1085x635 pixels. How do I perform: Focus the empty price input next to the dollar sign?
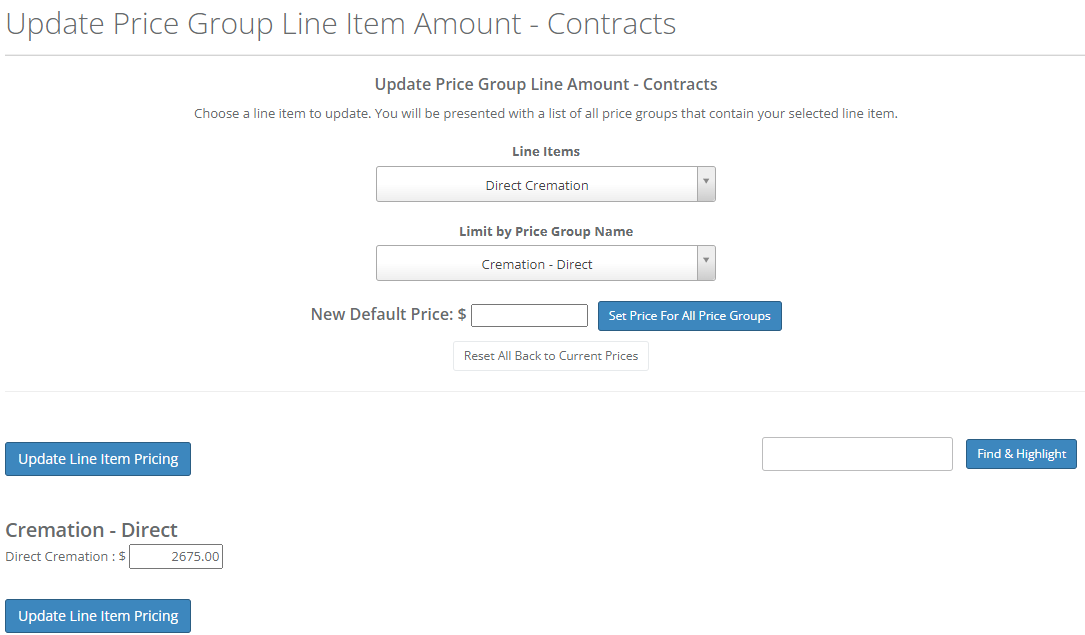pyautogui.click(x=529, y=314)
